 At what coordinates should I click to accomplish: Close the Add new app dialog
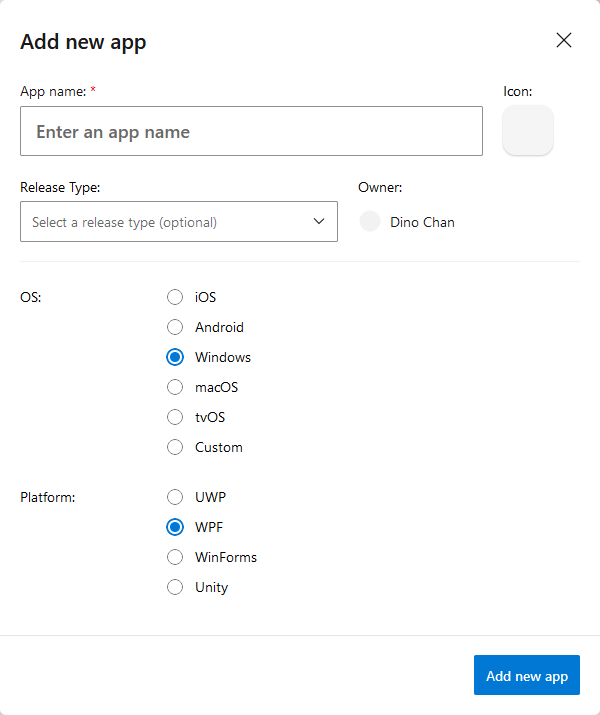pos(564,40)
